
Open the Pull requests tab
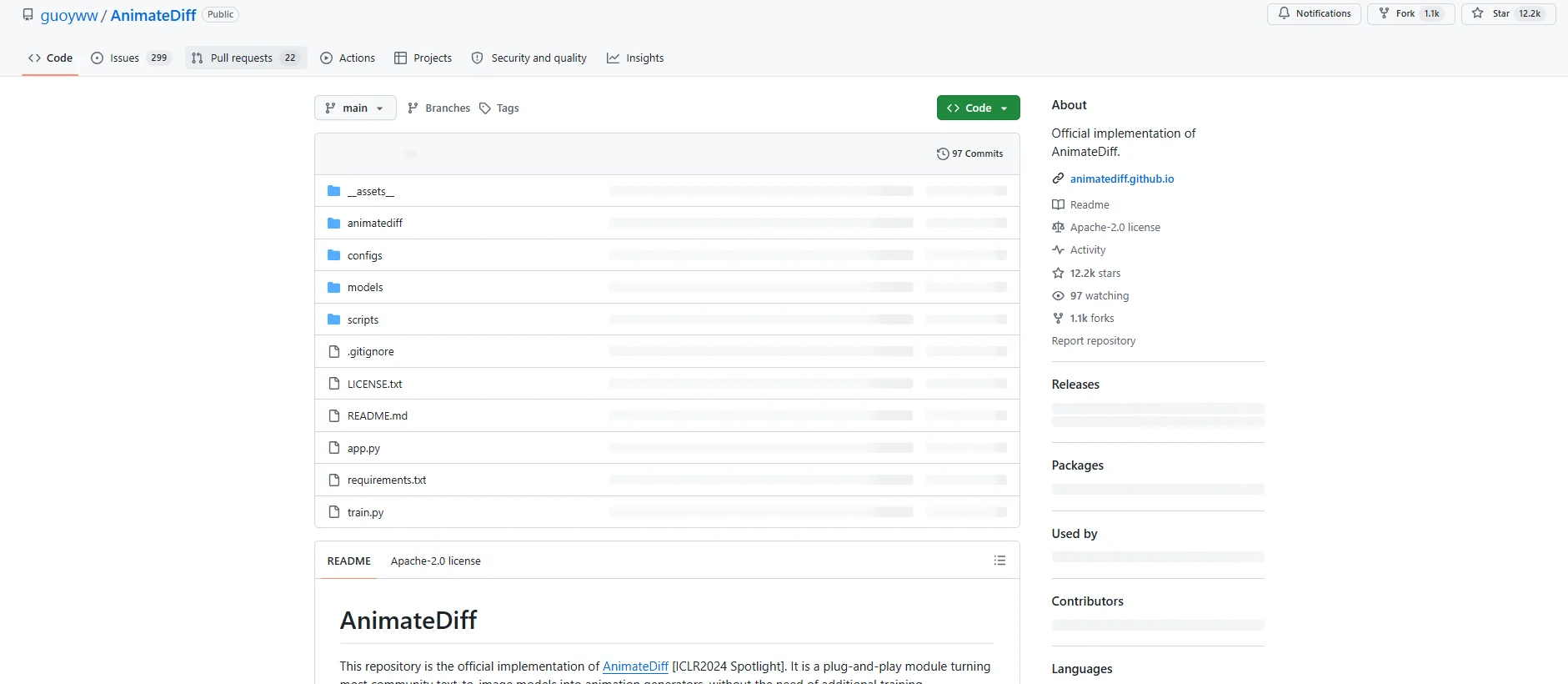[x=245, y=58]
